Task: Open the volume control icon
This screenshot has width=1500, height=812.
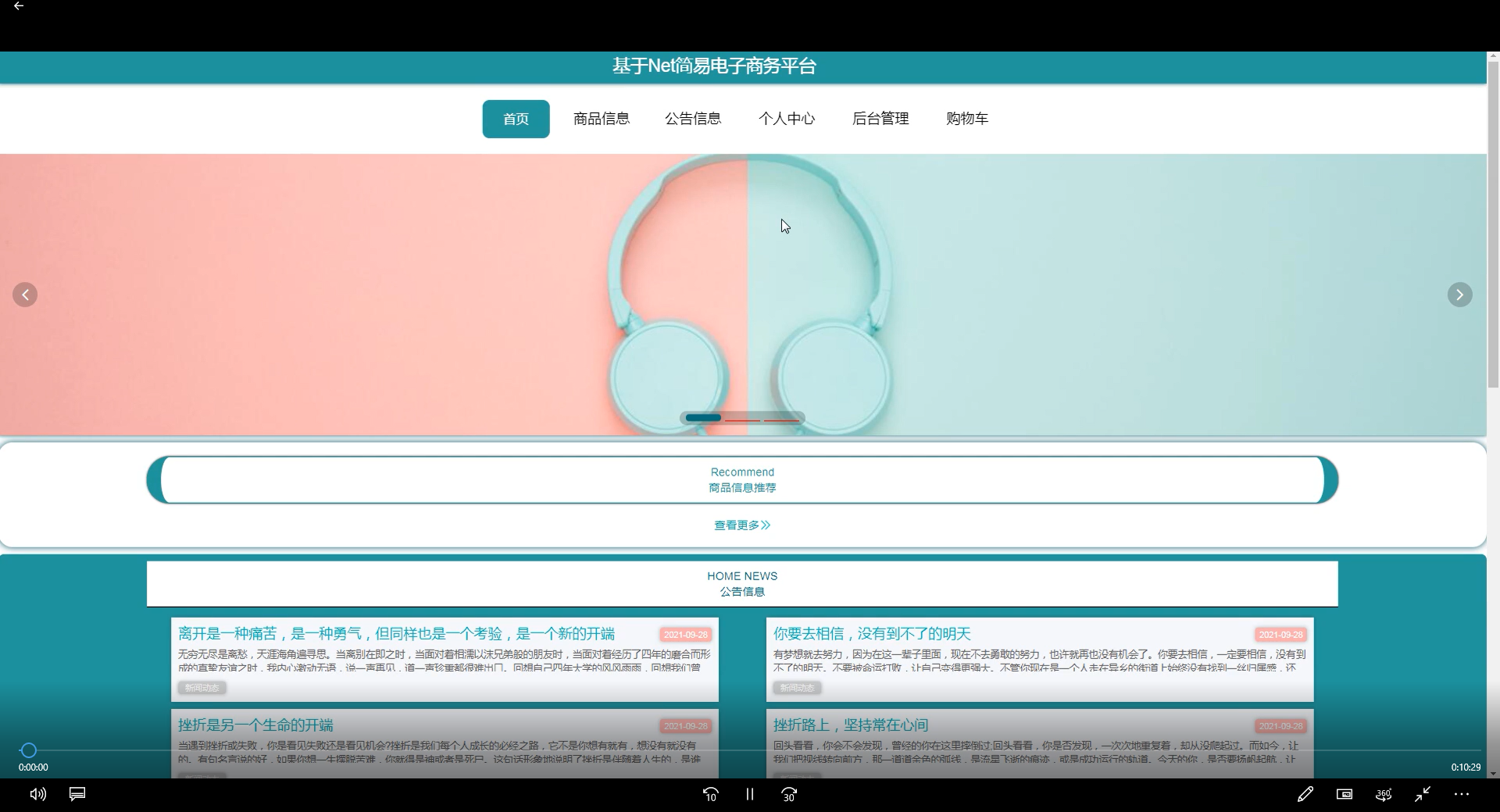Action: click(x=37, y=794)
